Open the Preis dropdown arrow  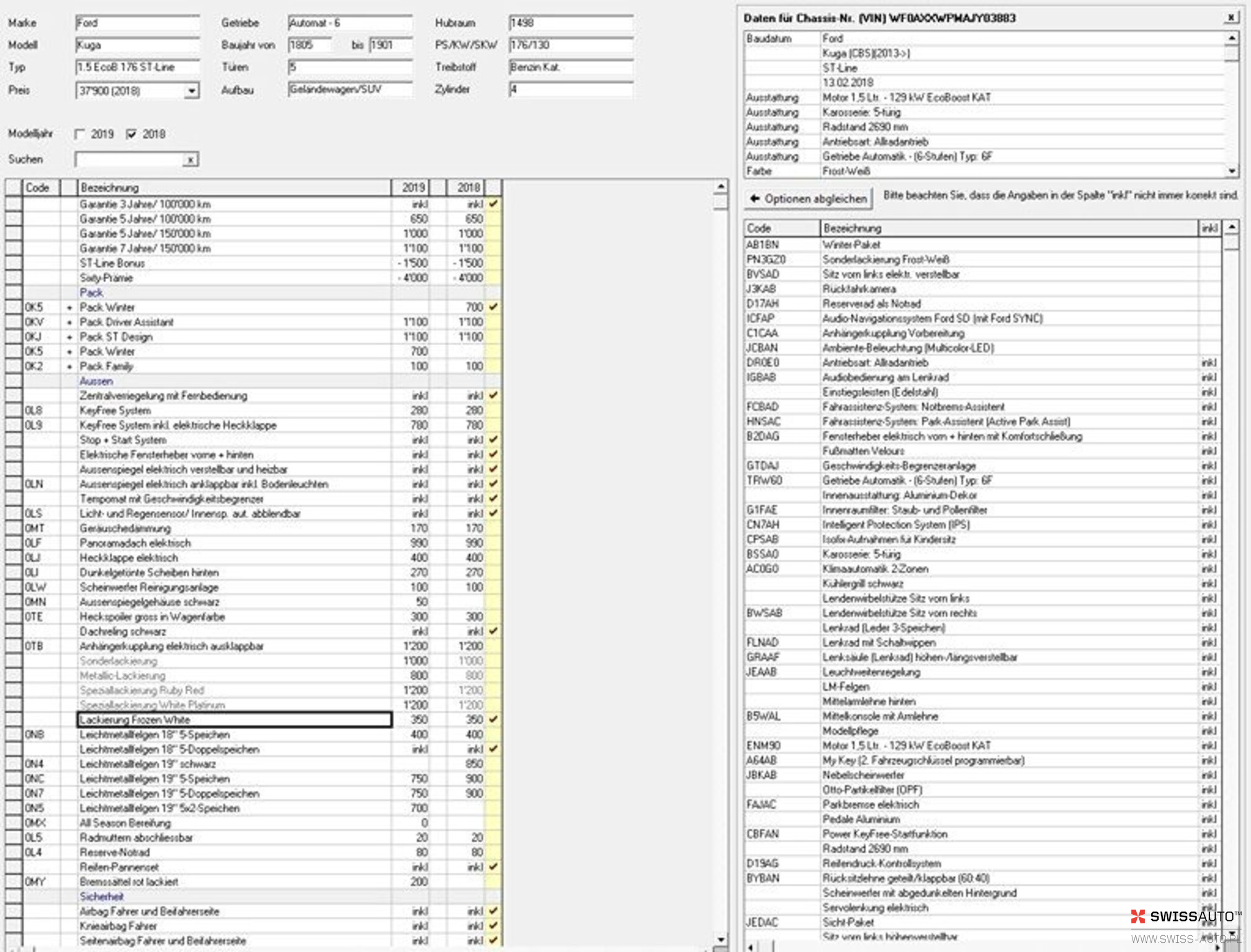pos(192,91)
